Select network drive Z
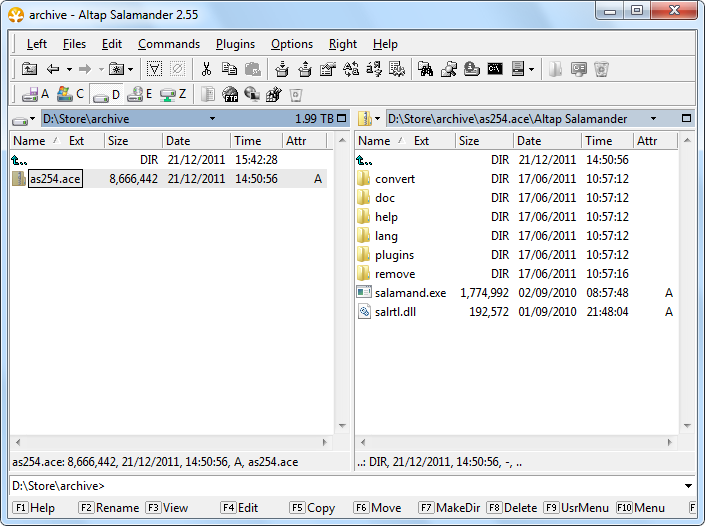 click(173, 94)
